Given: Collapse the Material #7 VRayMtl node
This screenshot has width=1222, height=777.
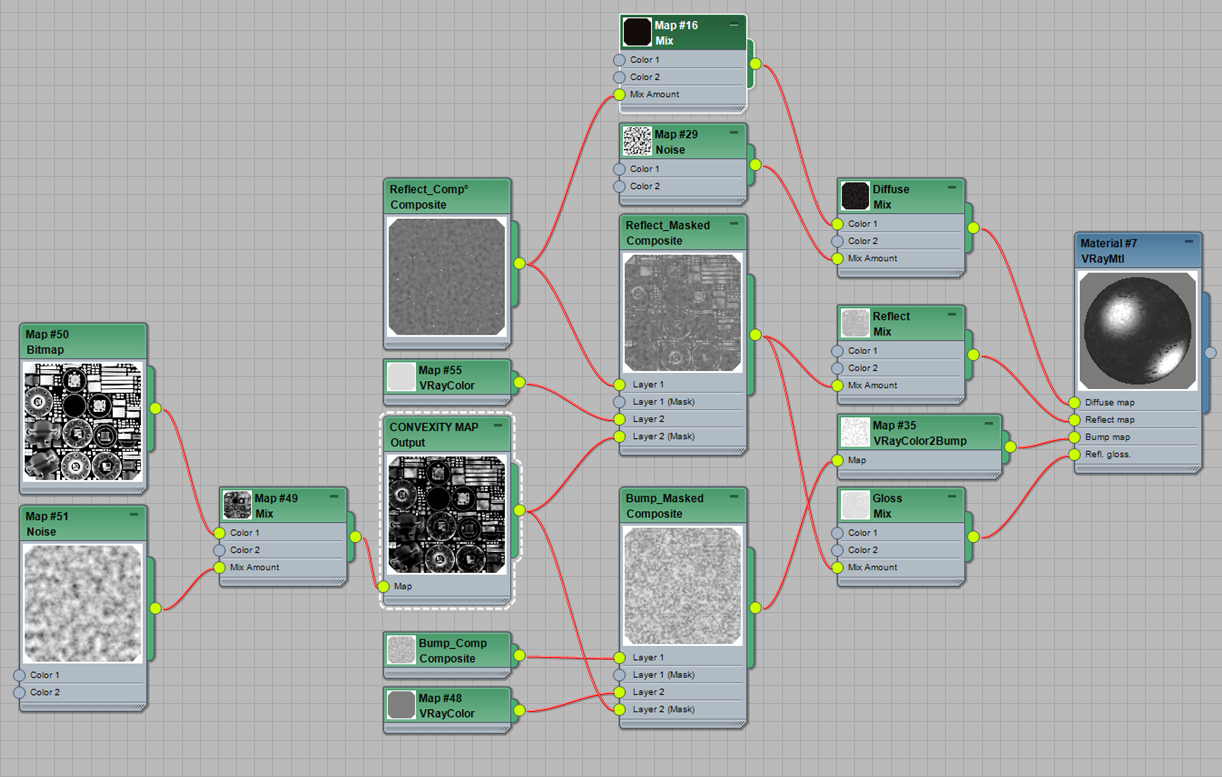Looking at the screenshot, I should click(1191, 242).
